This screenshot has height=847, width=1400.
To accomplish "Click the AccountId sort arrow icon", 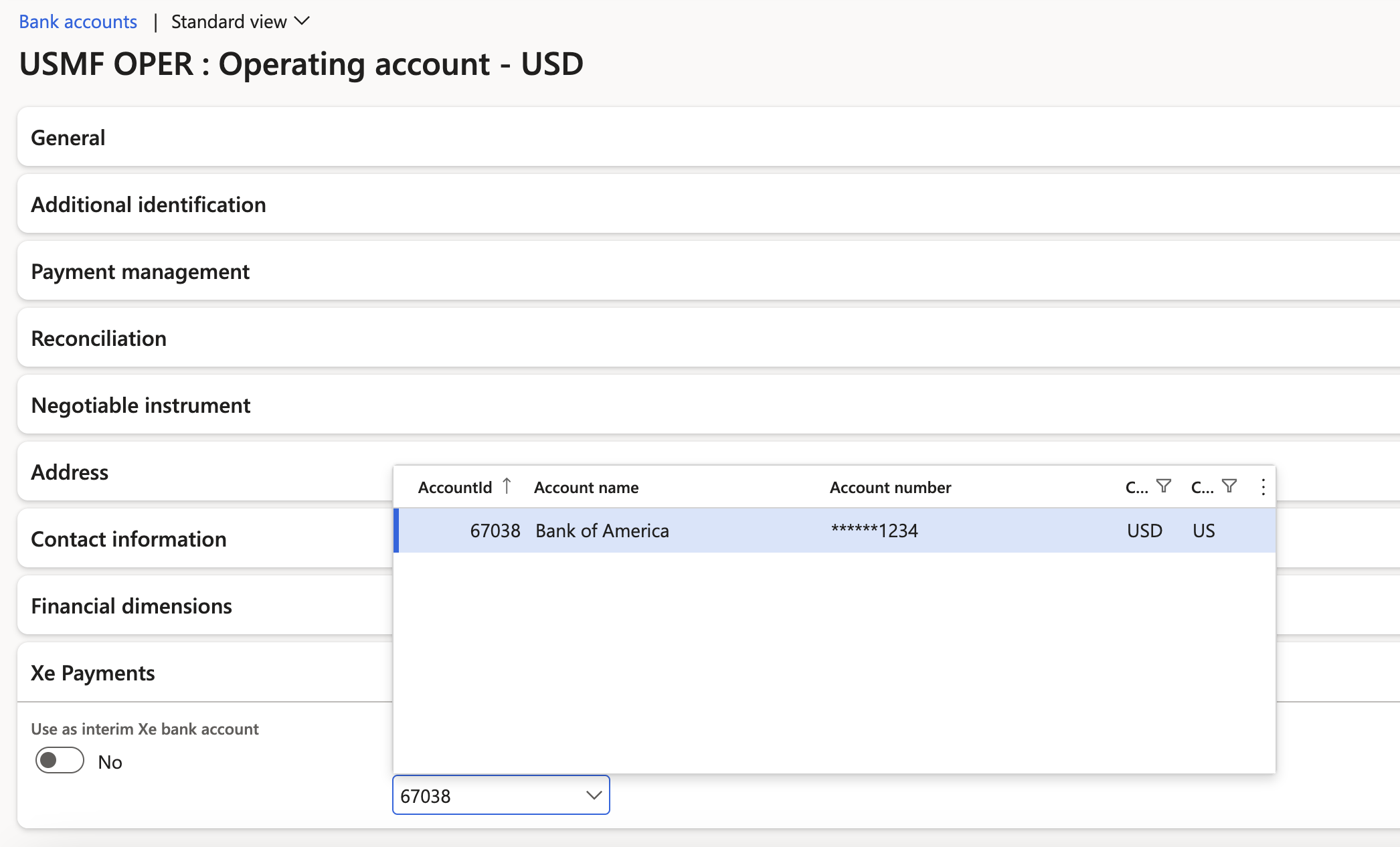I will point(507,486).
